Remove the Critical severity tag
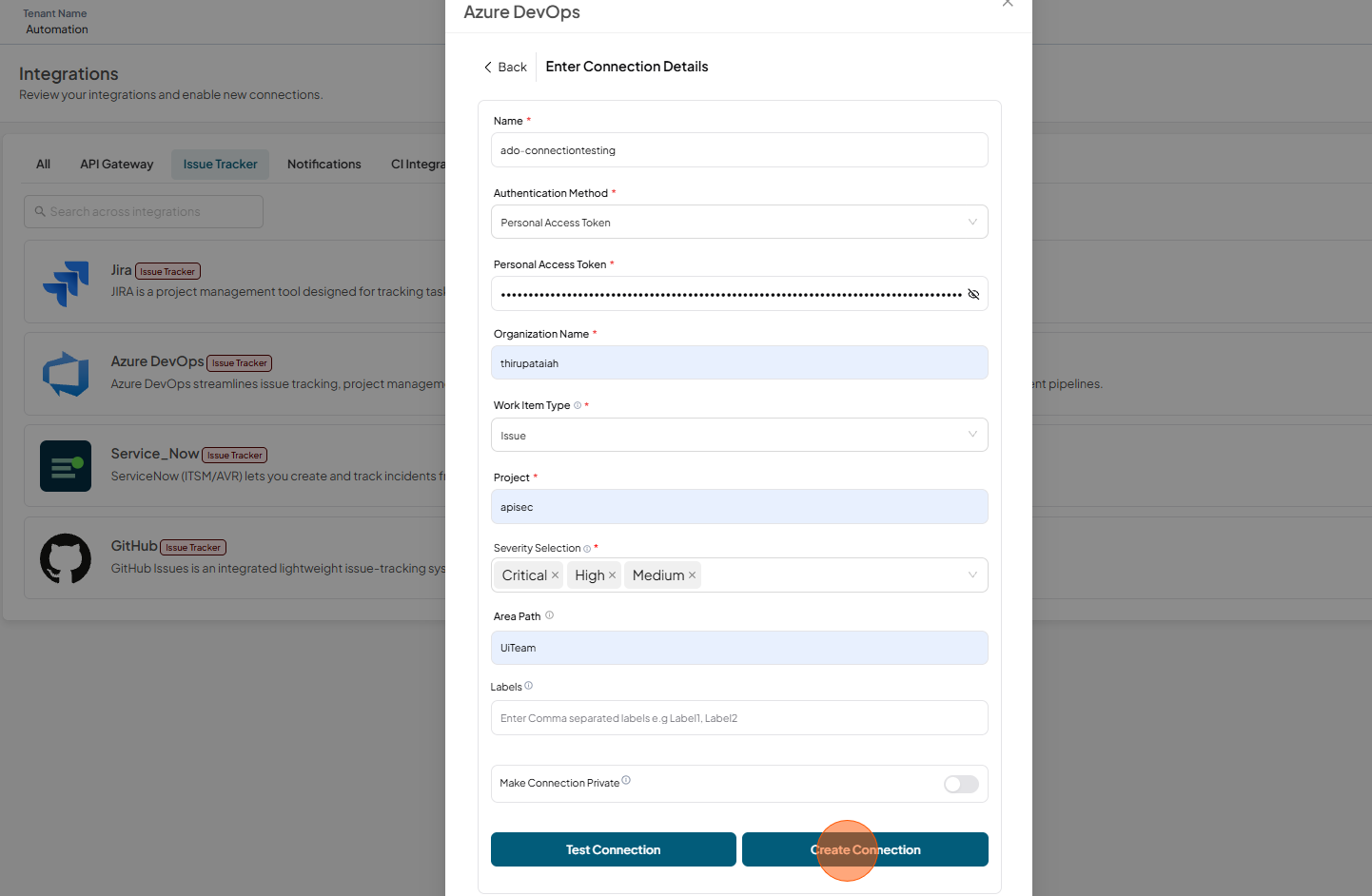 556,575
